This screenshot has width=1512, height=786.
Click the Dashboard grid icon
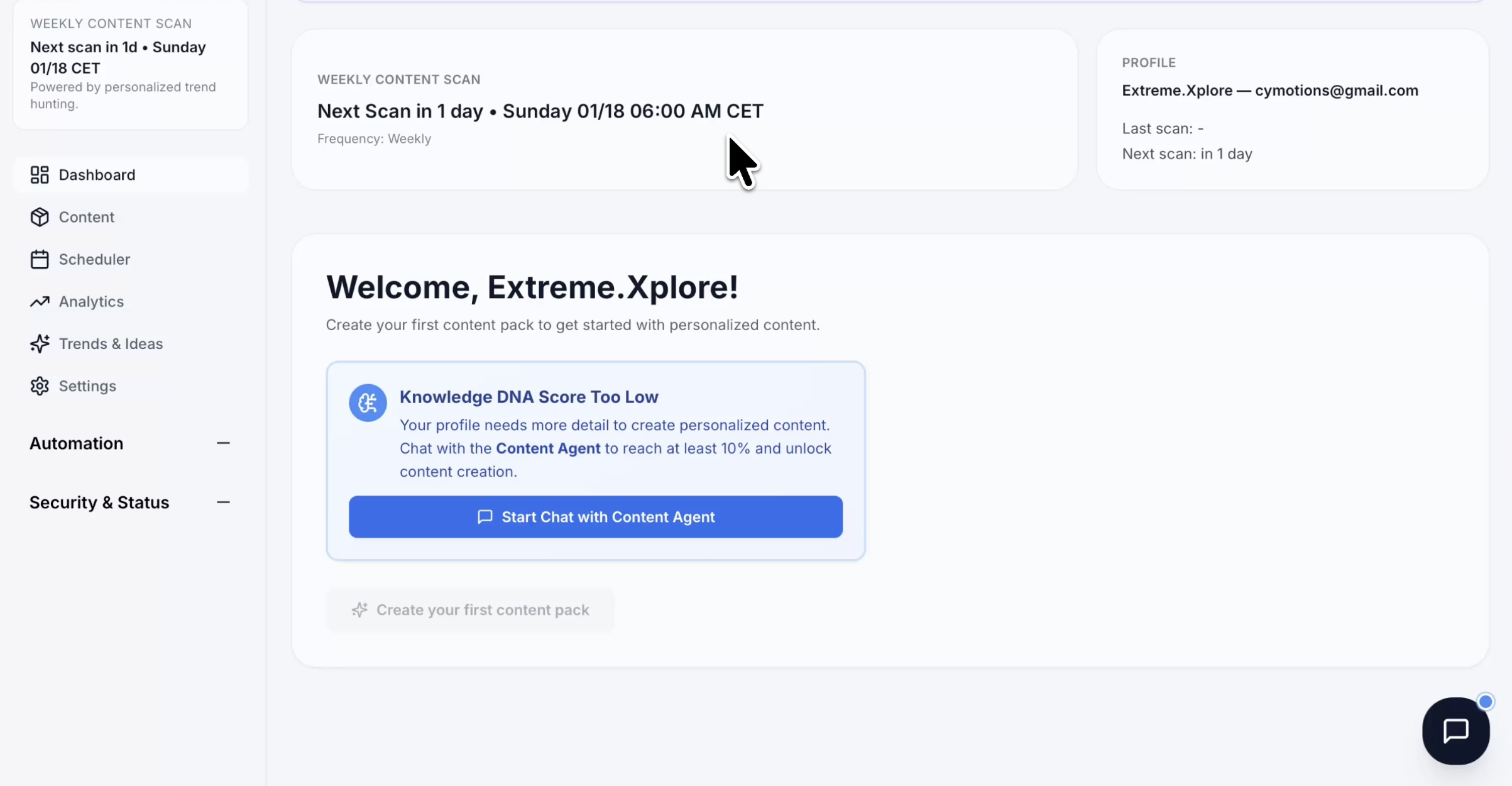click(x=40, y=175)
